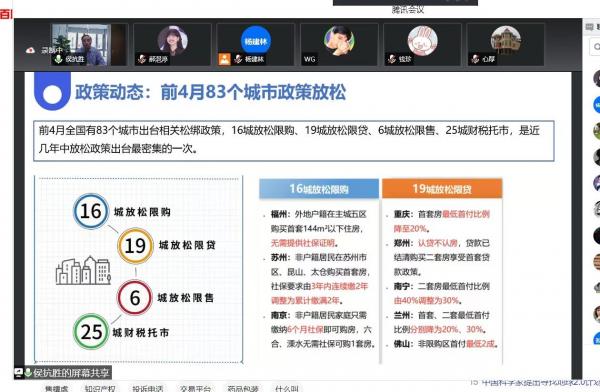
Task: Click the label 城放松限贷 beside 19
Action: pyautogui.click(x=187, y=245)
